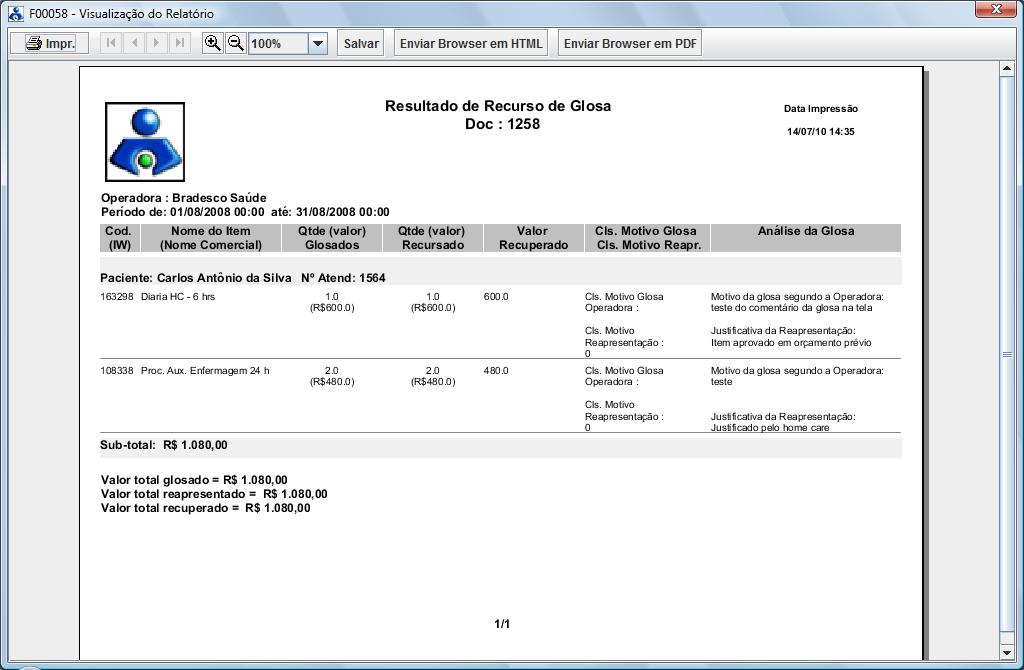The image size is (1024, 670).
Task: Click the scrollbar up arrow
Action: point(1006,68)
